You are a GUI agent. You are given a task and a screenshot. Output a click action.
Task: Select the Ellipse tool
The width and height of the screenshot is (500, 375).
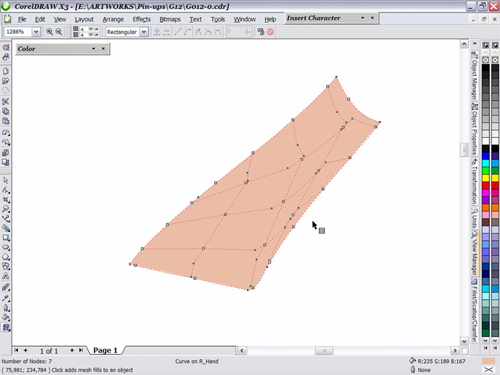click(x=6, y=247)
